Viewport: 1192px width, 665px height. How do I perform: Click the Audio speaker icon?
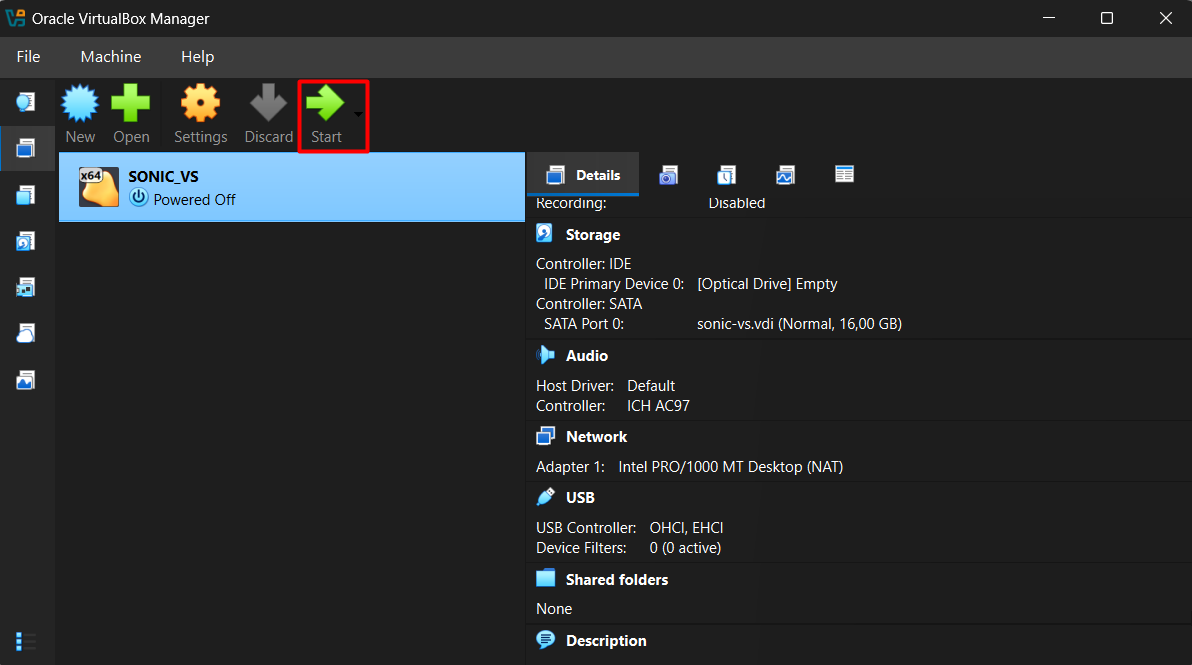pyautogui.click(x=545, y=354)
